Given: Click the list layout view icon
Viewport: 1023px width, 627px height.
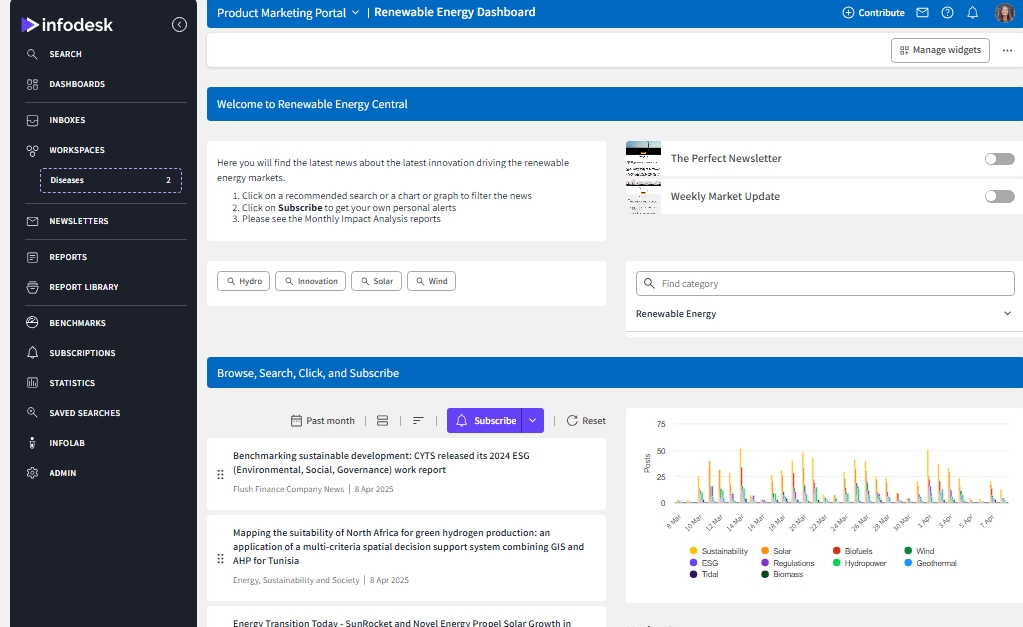Looking at the screenshot, I should [x=382, y=421].
